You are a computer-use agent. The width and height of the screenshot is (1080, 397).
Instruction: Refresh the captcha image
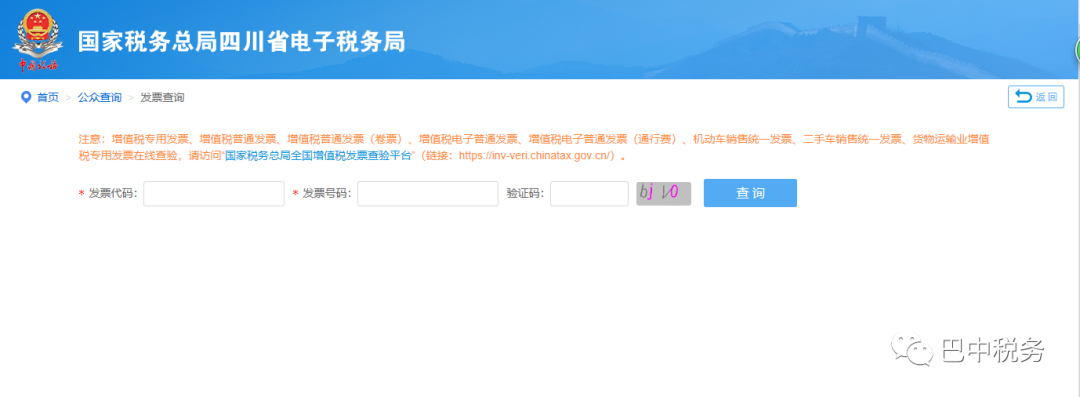(x=663, y=194)
